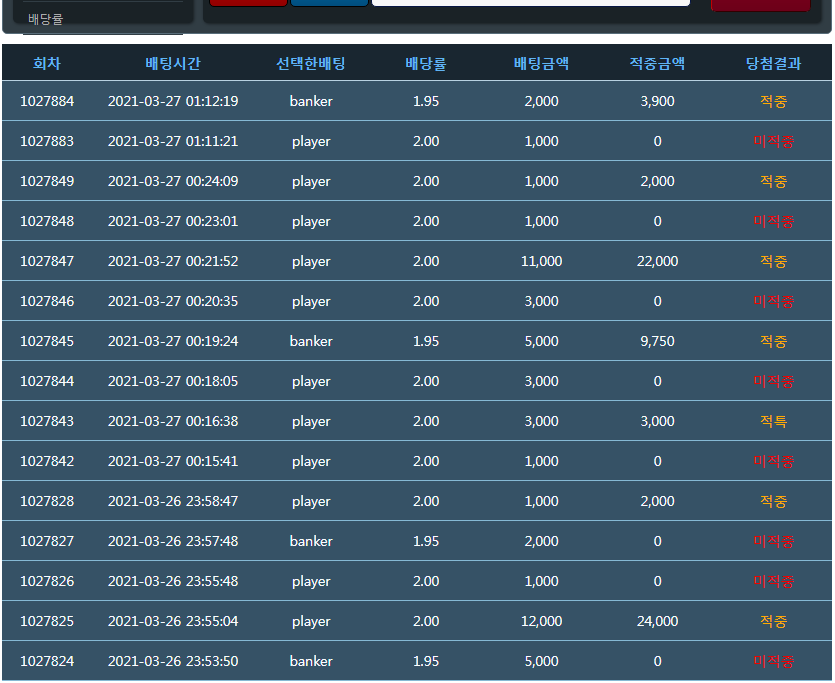Click the 배당률 label in top panel
This screenshot has width=835, height=683.
point(45,19)
